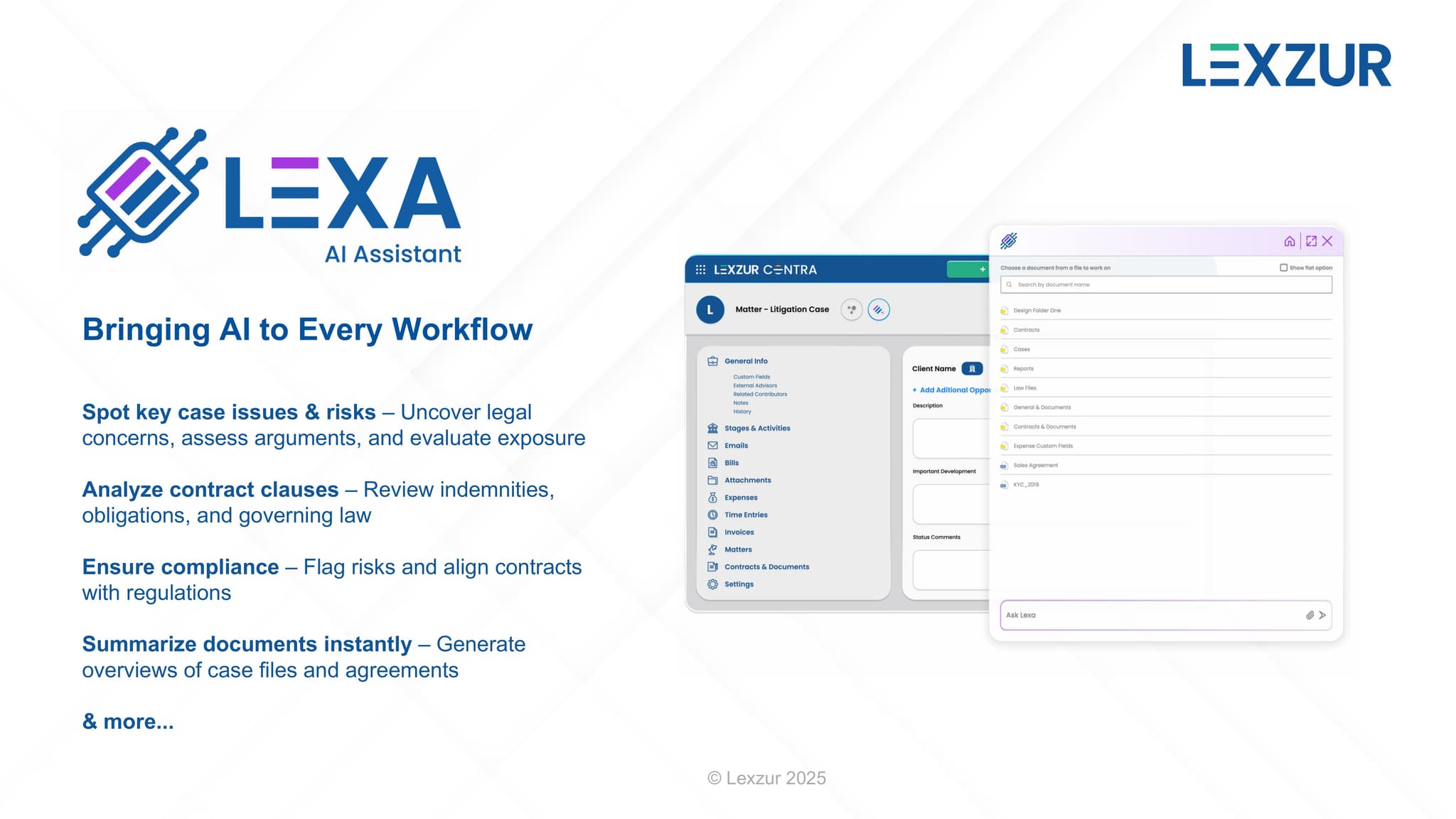Viewport: 1456px width, 819px height.
Task: Click the Lexa AI icon beside matter title
Action: coord(879,310)
